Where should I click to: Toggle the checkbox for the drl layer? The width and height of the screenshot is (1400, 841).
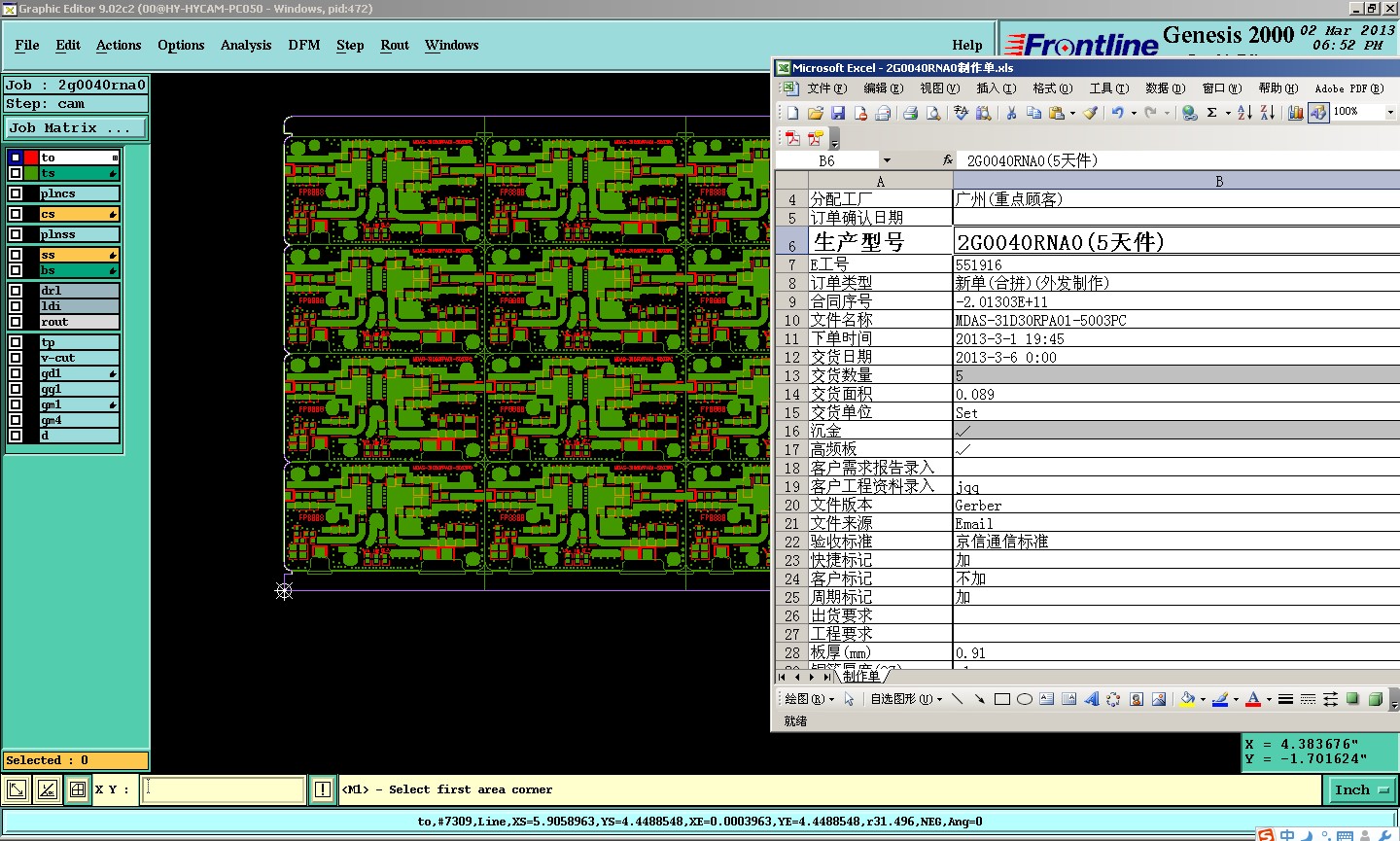16,291
